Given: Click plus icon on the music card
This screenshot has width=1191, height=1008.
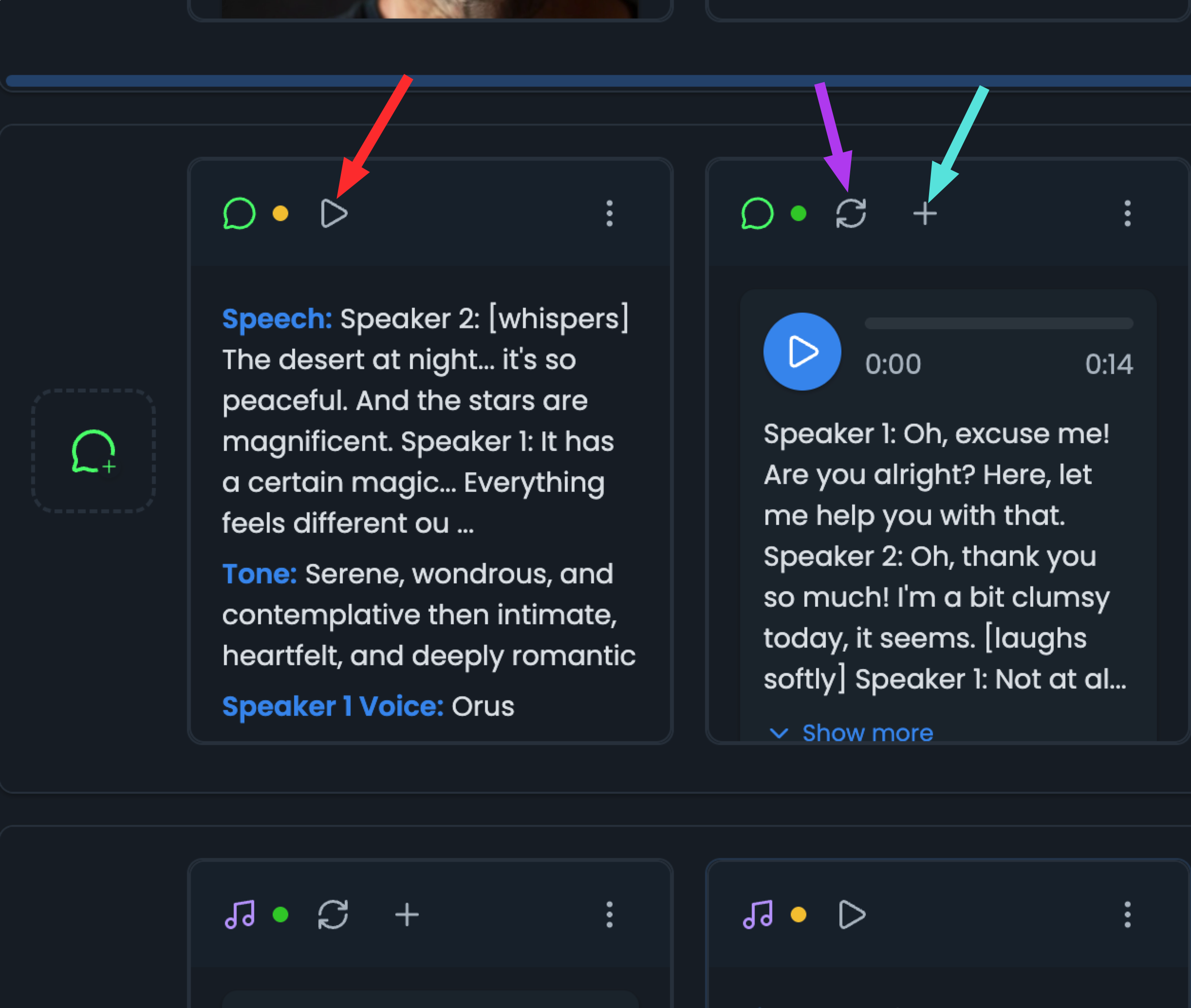Looking at the screenshot, I should [407, 915].
